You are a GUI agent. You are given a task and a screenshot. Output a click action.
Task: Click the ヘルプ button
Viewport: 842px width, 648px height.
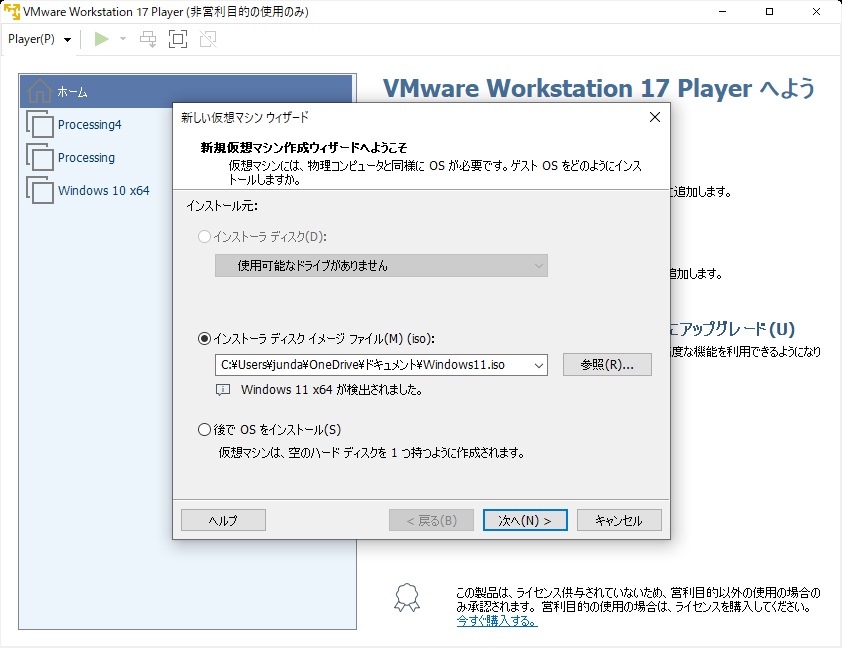(x=223, y=520)
